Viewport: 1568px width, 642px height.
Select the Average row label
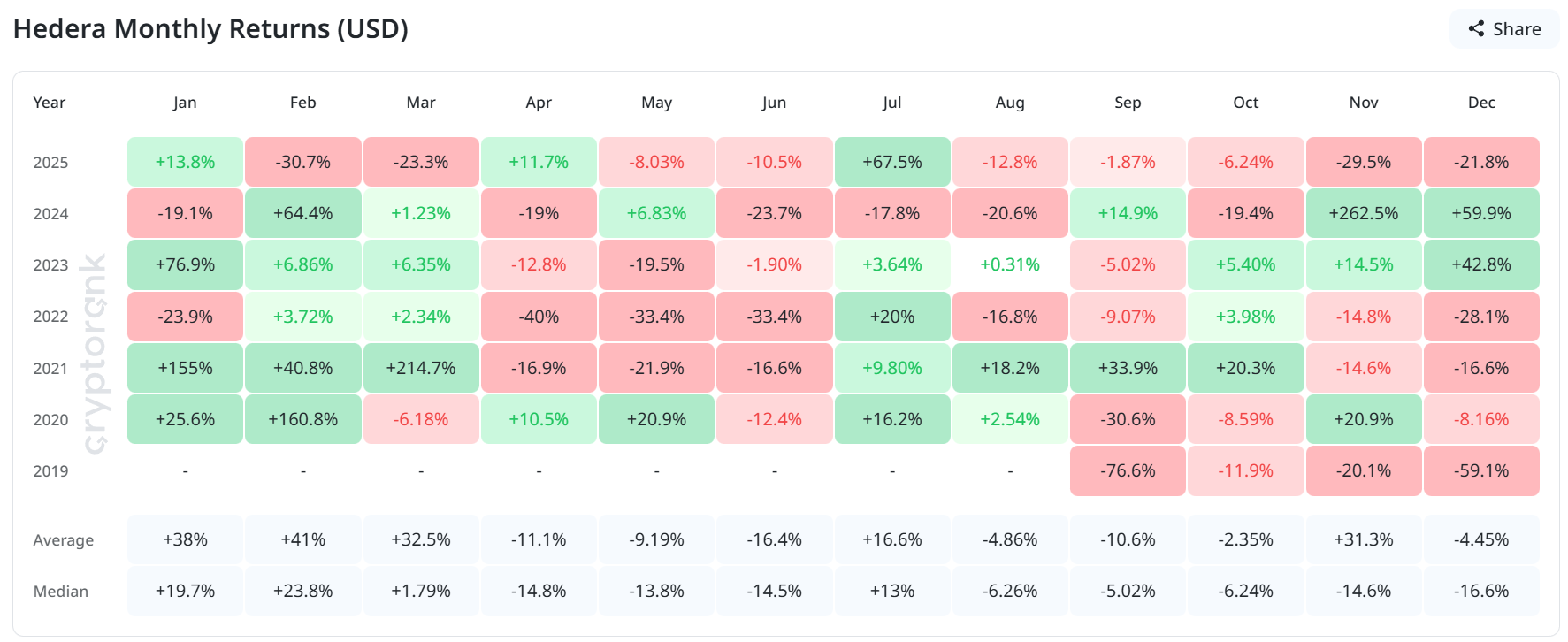pos(63,539)
